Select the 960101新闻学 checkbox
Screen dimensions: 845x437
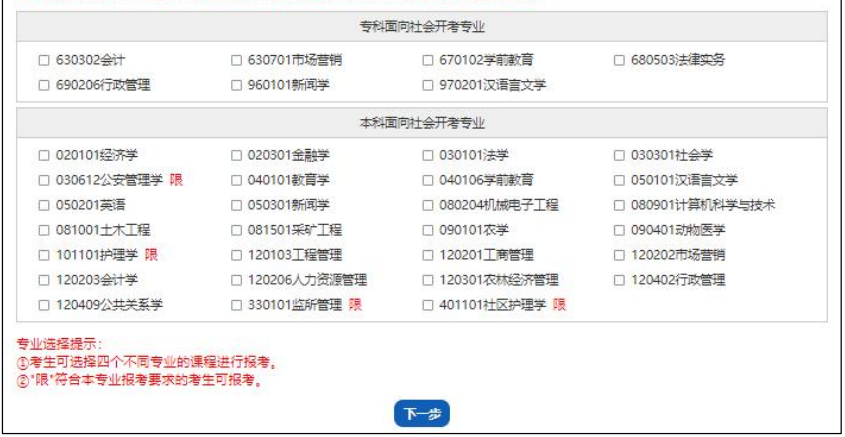coord(237,85)
